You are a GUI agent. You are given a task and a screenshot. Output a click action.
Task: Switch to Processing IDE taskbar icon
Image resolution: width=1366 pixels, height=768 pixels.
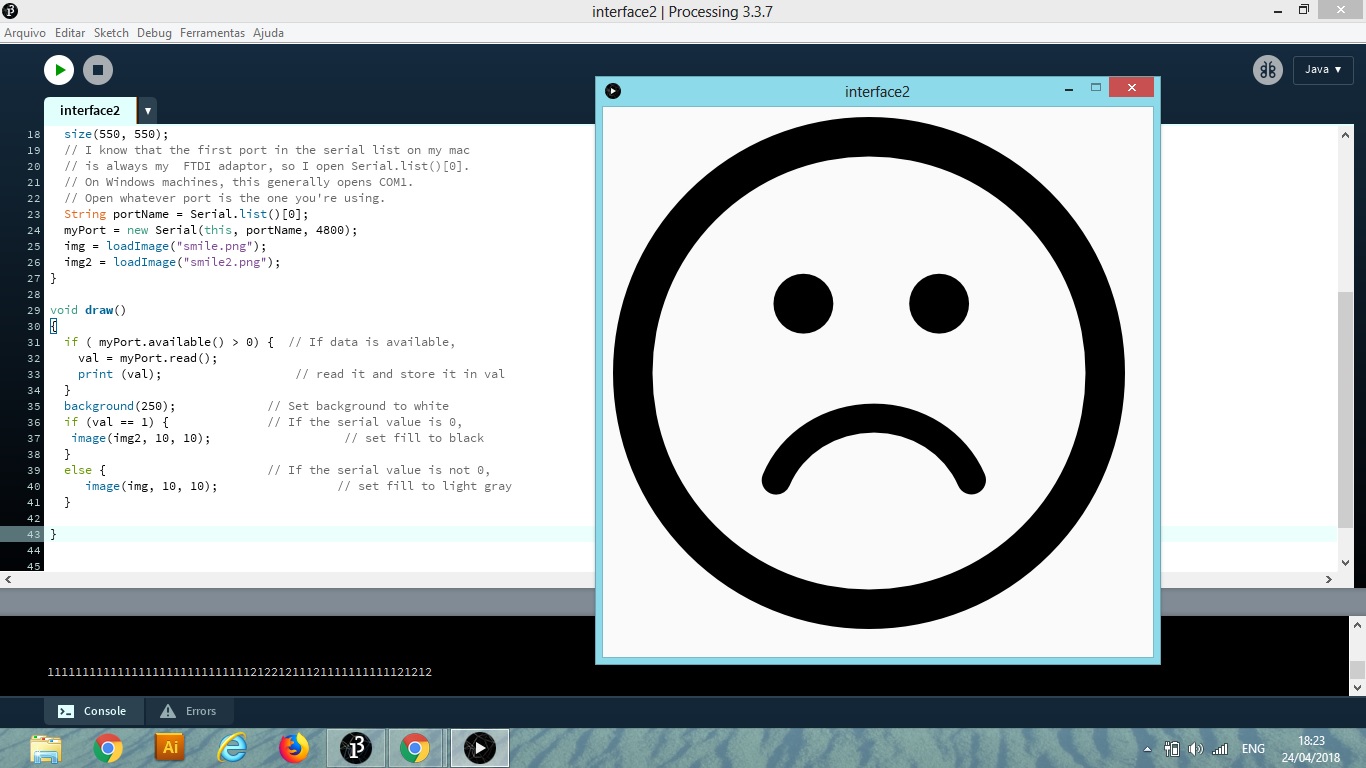pyautogui.click(x=355, y=748)
